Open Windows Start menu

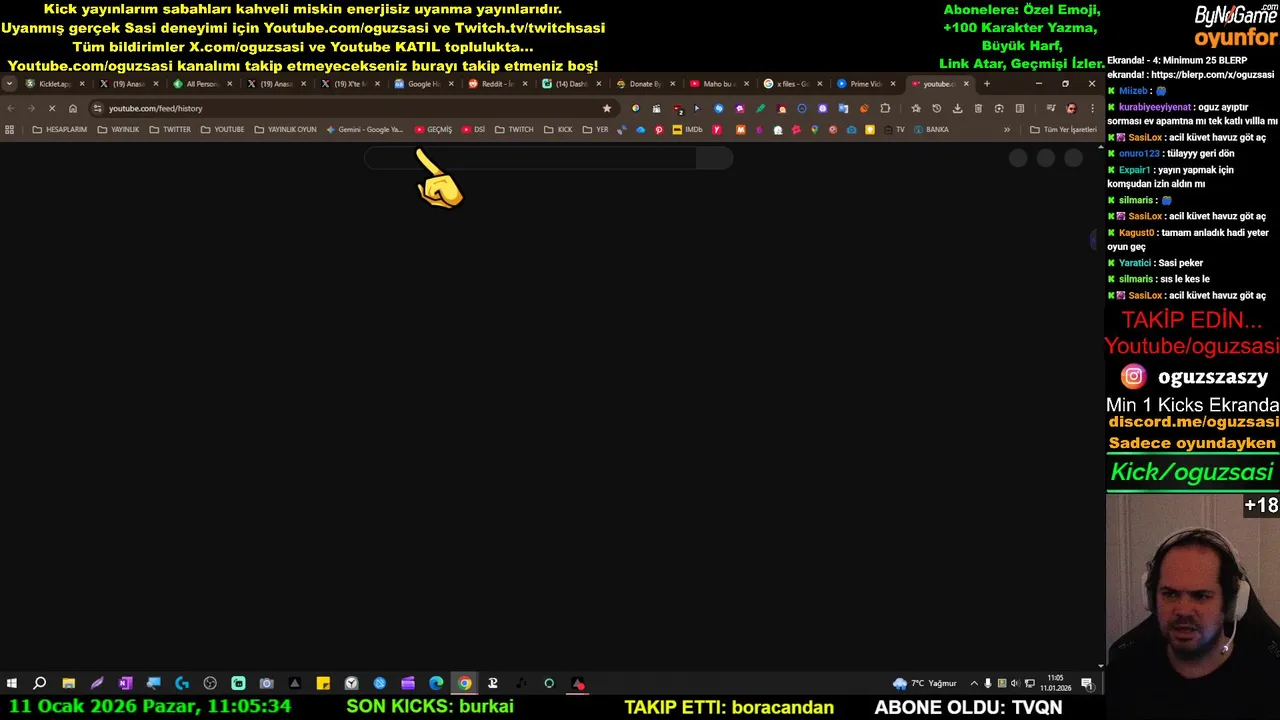[x=12, y=683]
